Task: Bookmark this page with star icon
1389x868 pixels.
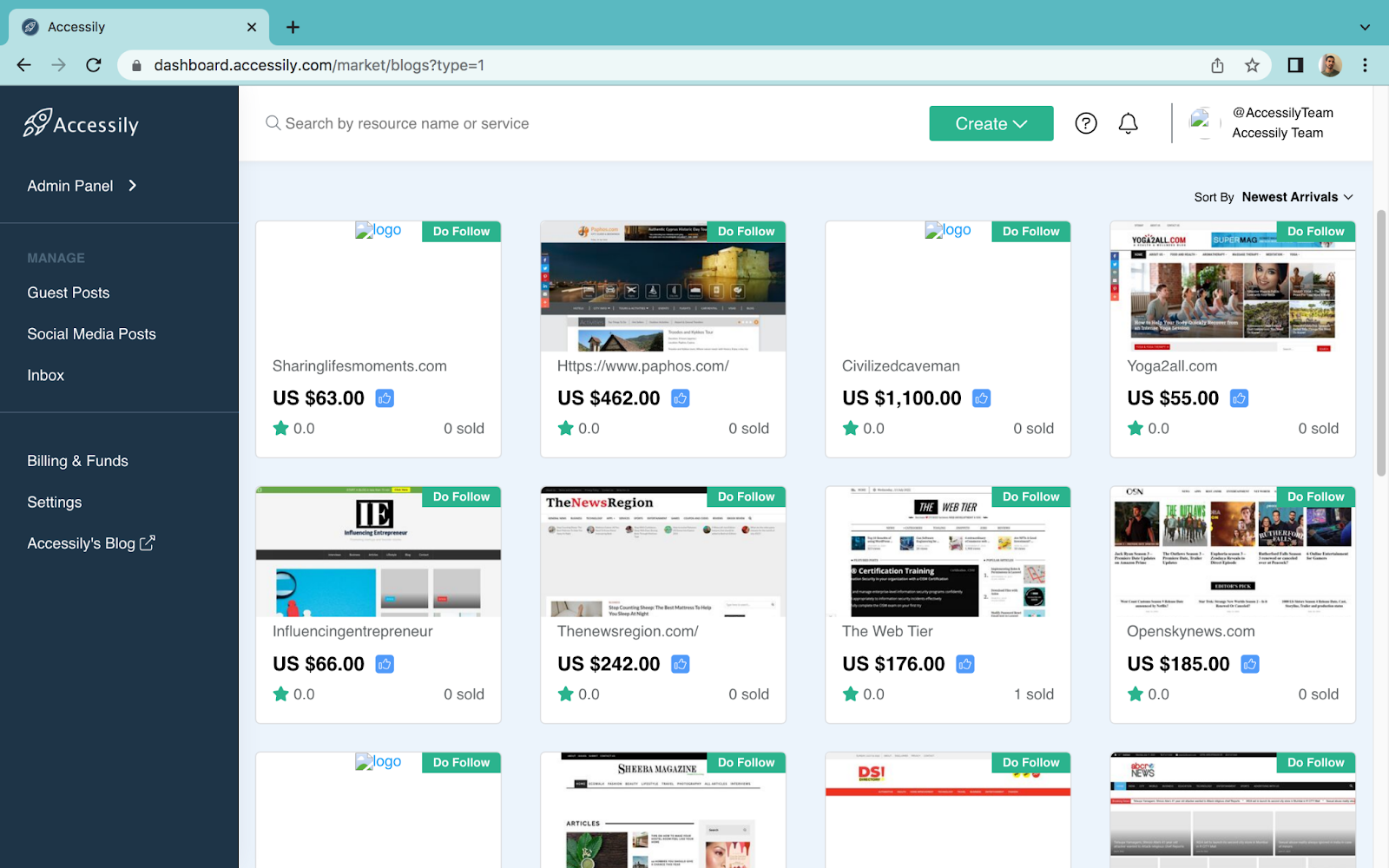Action: (1252, 65)
